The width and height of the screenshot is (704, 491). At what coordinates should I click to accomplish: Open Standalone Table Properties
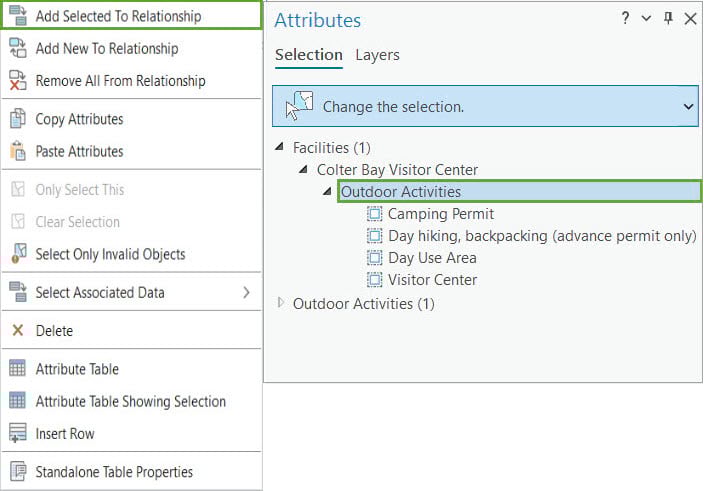(x=131, y=472)
